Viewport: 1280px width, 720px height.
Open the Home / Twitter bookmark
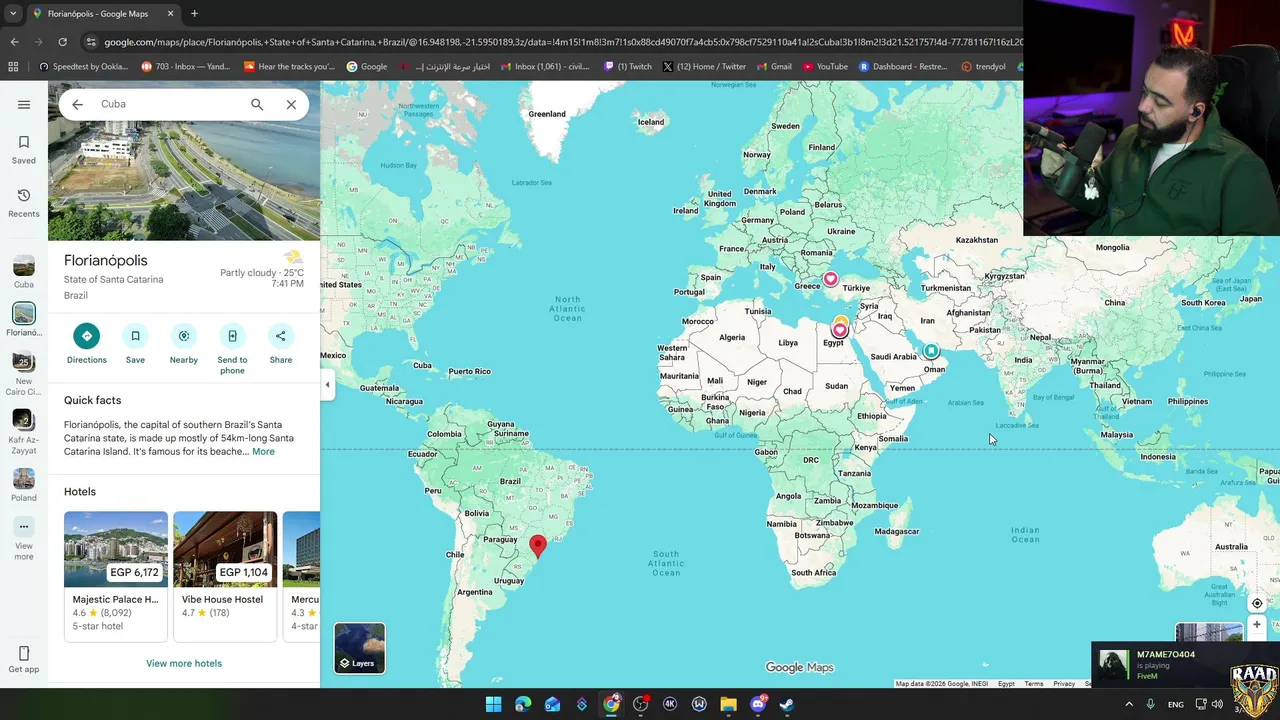pos(704,67)
